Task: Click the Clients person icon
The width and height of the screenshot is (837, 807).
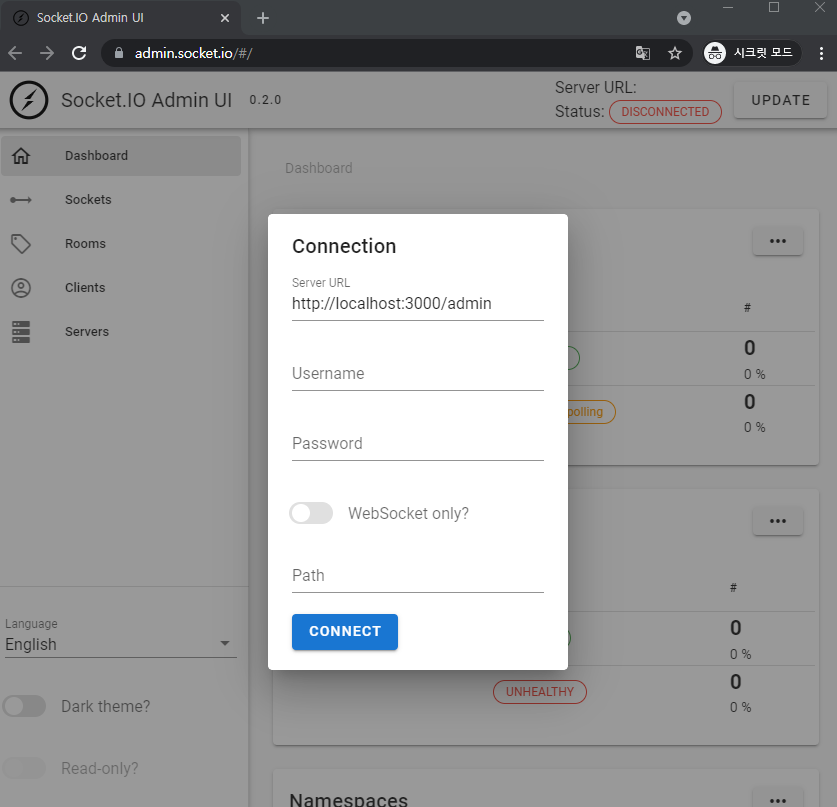Action: [x=21, y=288]
